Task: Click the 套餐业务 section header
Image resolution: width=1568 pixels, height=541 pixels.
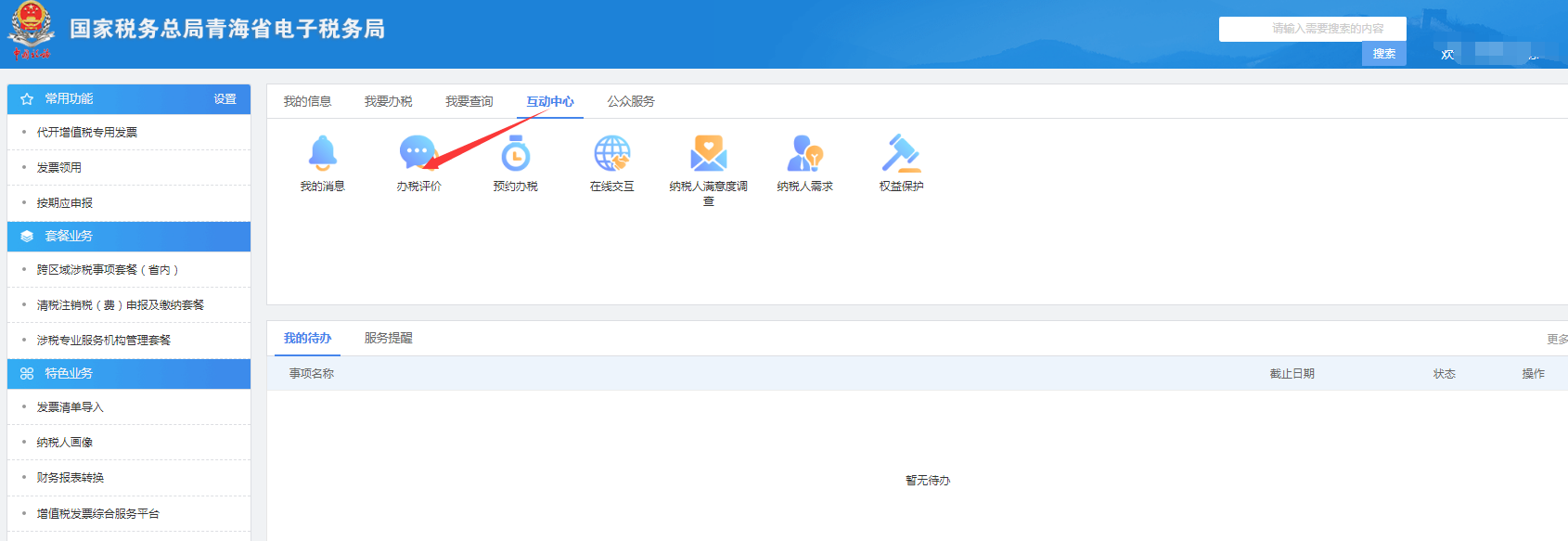Action: [x=129, y=236]
